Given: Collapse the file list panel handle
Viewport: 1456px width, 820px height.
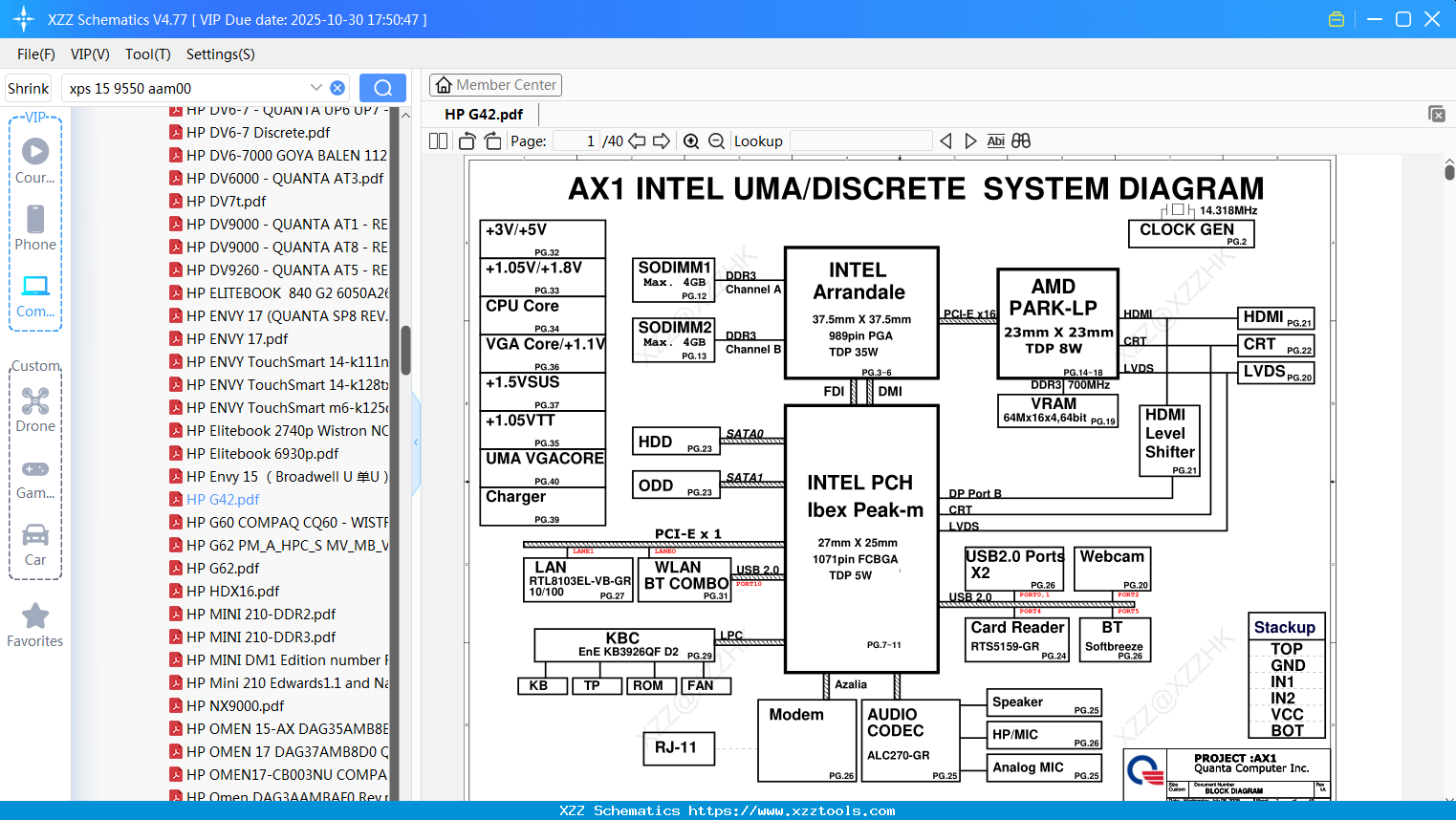Looking at the screenshot, I should point(416,442).
